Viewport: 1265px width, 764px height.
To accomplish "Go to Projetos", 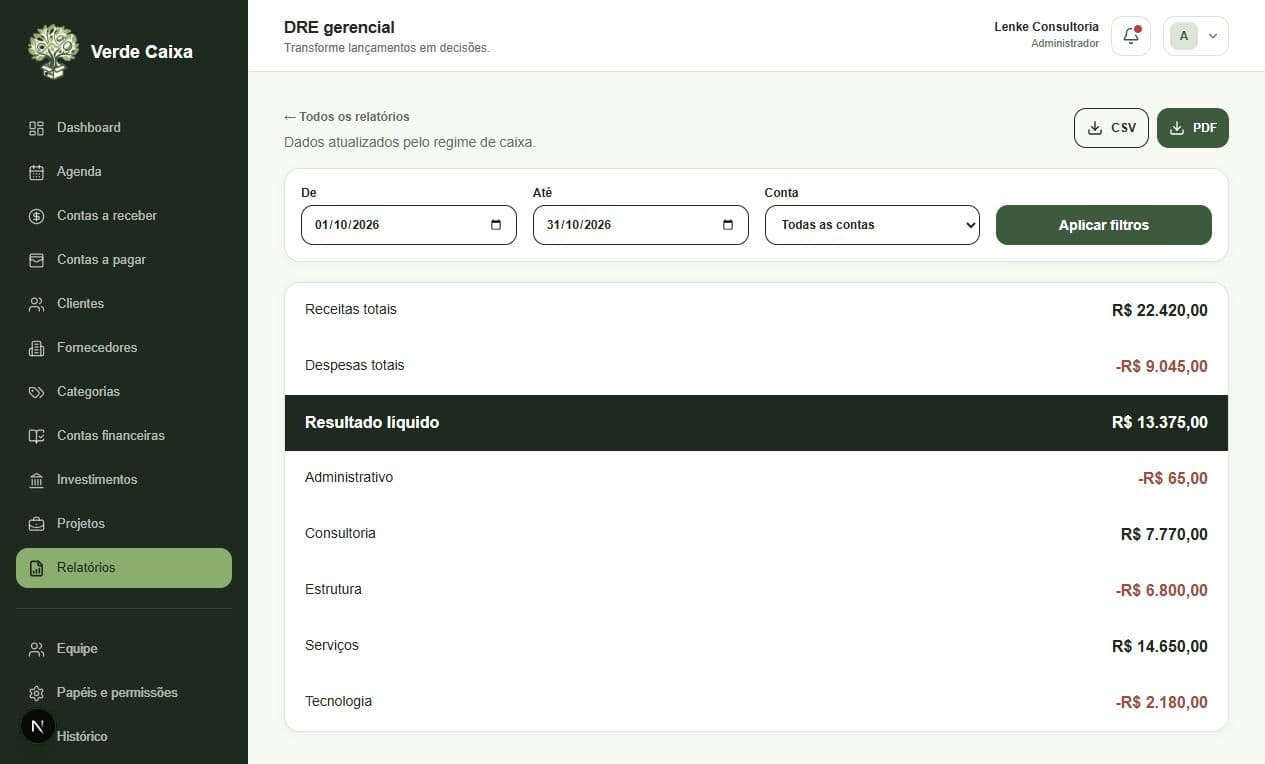I will pos(124,524).
